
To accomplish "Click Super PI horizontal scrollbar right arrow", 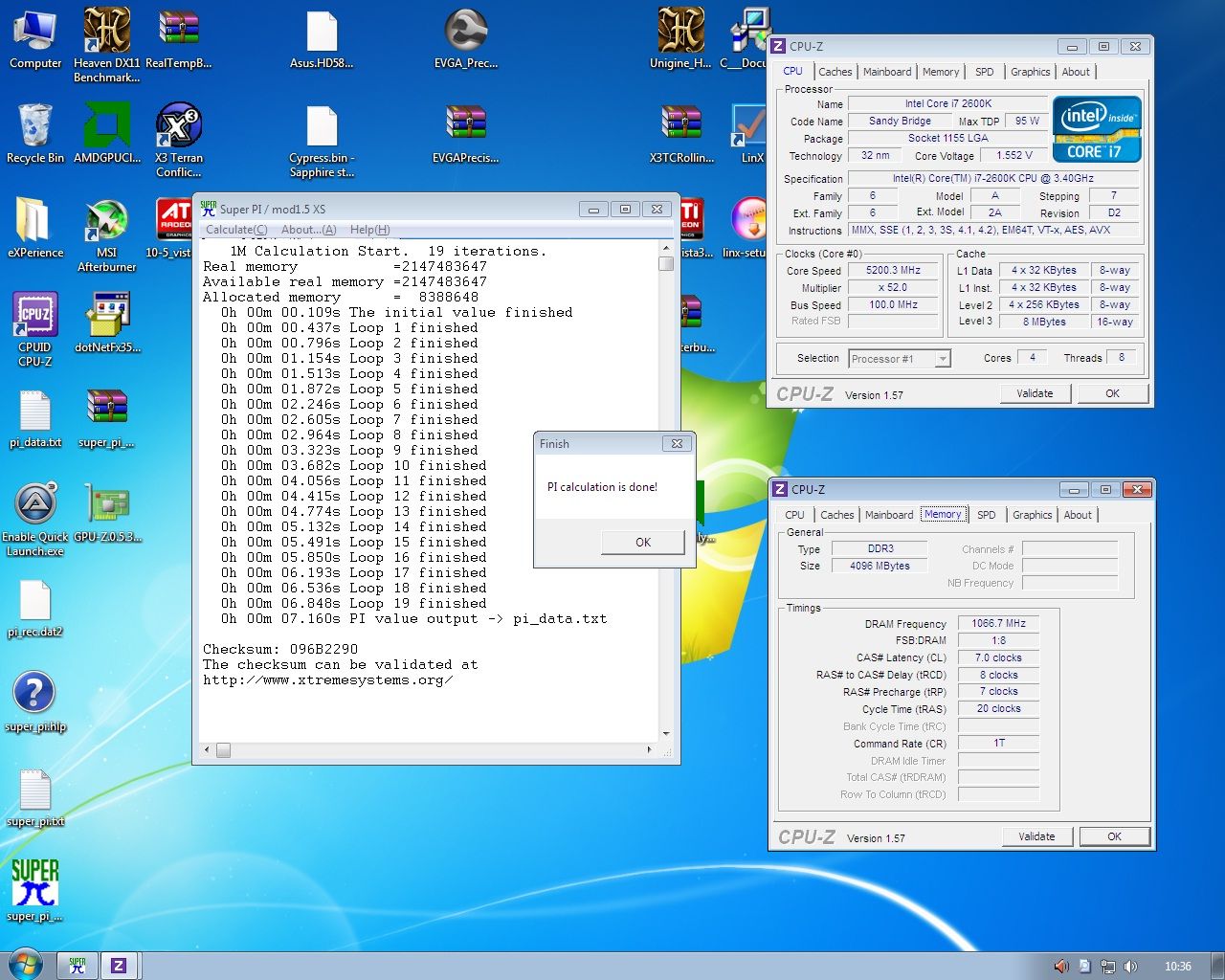I will point(649,750).
